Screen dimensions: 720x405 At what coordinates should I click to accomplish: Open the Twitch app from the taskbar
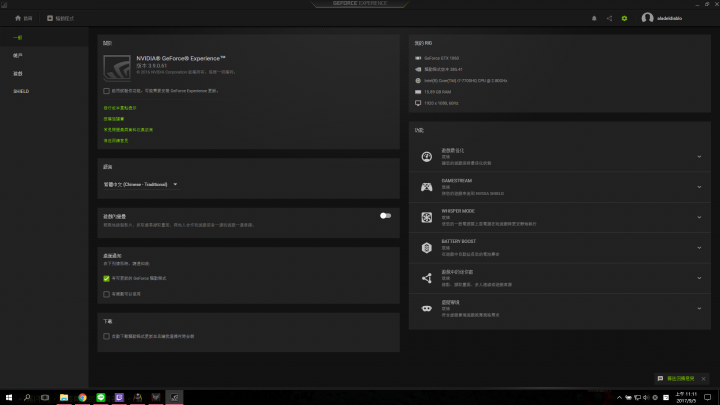(119, 398)
